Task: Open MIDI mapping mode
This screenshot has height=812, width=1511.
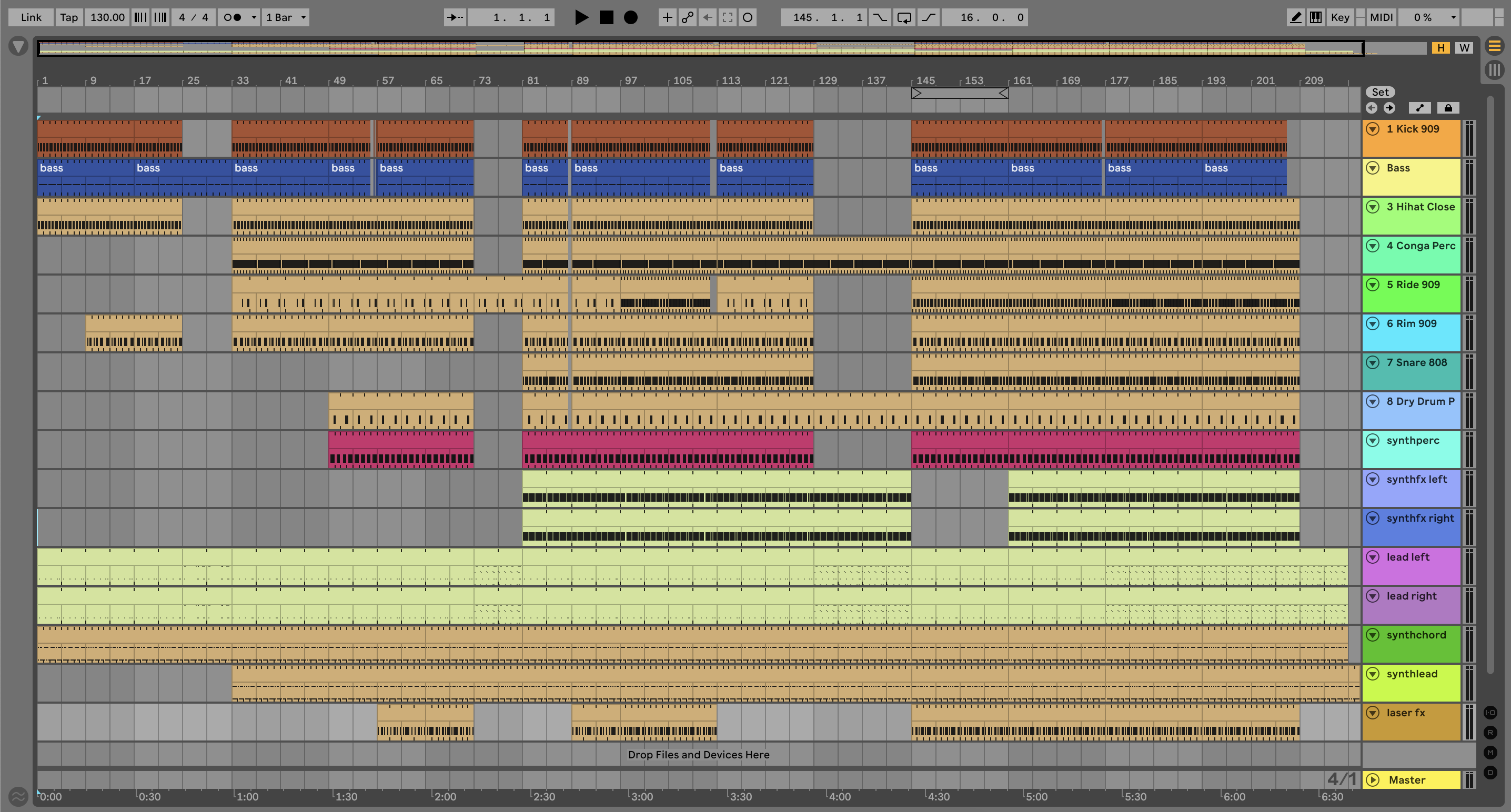Action: (1381, 17)
